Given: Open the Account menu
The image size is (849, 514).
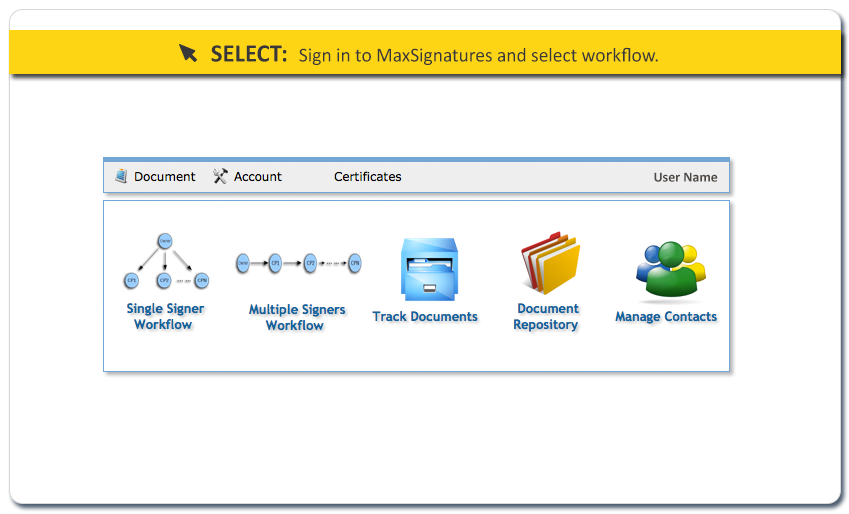Looking at the screenshot, I should (x=258, y=177).
